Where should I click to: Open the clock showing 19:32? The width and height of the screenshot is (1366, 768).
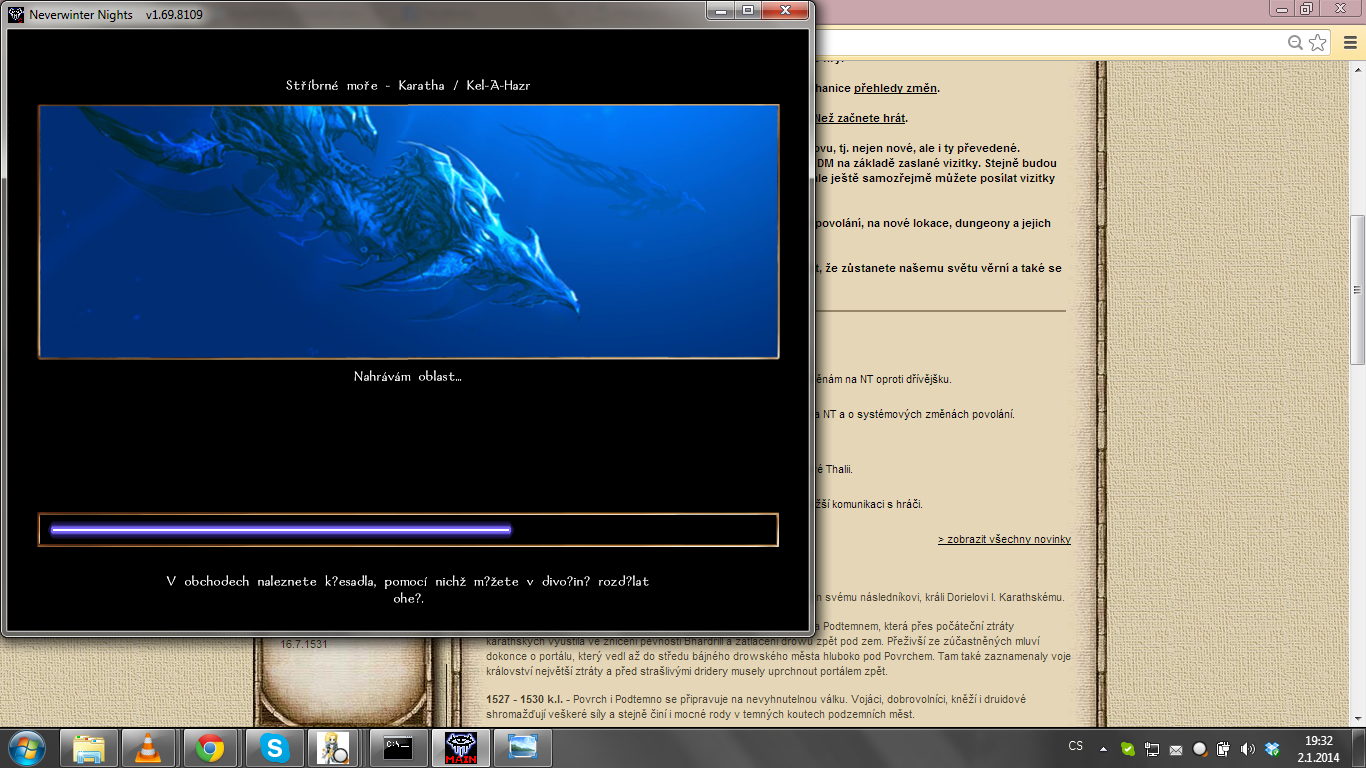point(1320,748)
